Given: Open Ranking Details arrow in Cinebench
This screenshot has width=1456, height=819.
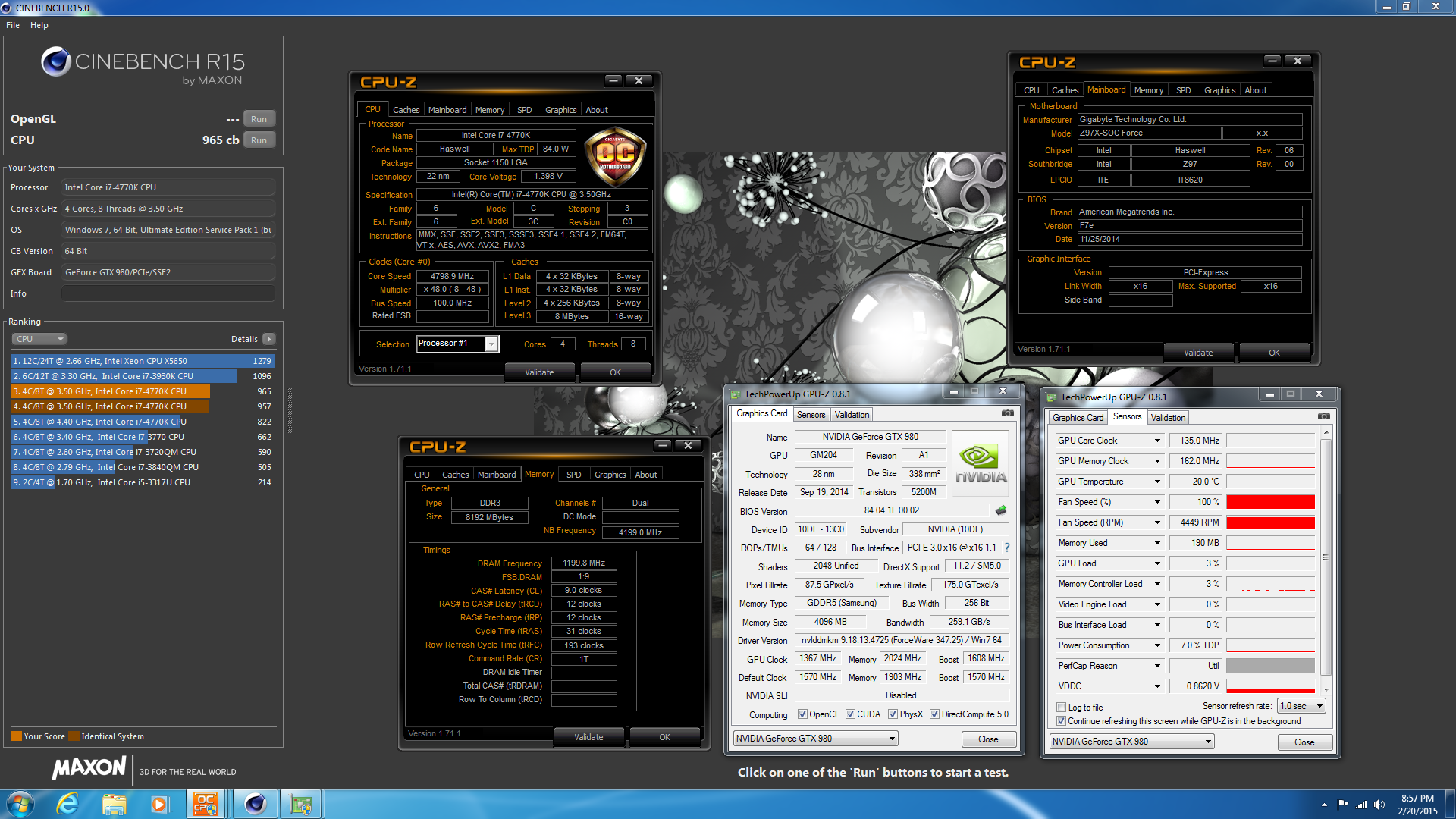Looking at the screenshot, I should (x=269, y=339).
